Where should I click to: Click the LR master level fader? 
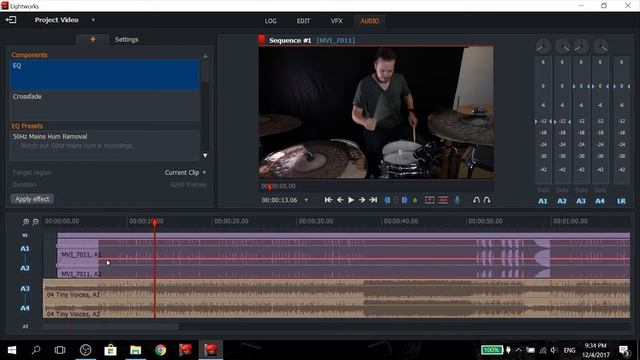point(621,86)
